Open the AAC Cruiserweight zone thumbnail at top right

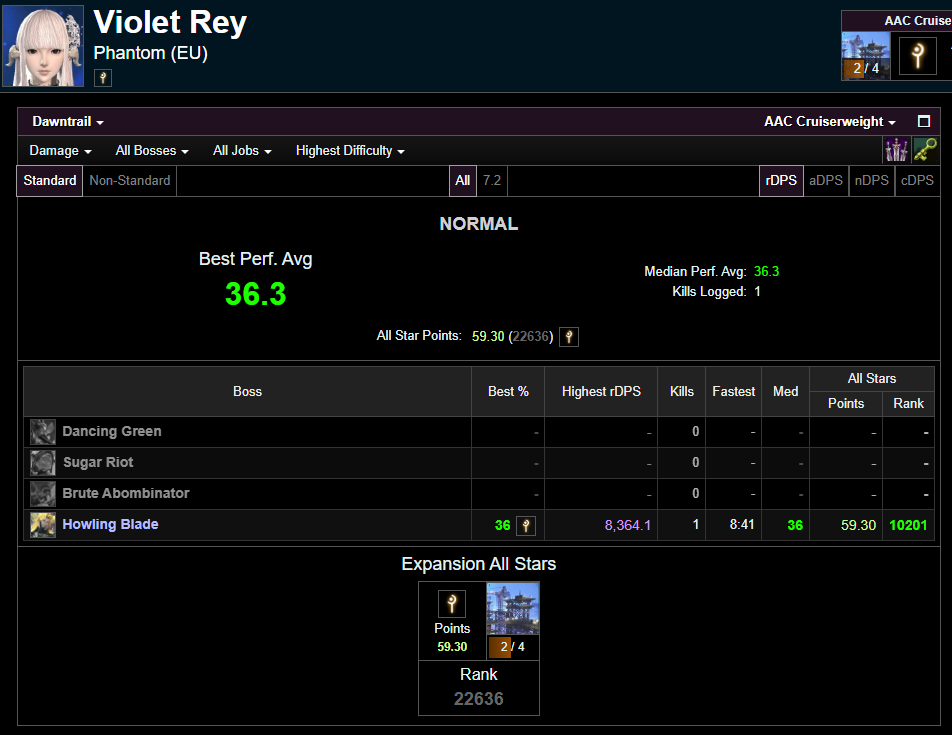(866, 55)
